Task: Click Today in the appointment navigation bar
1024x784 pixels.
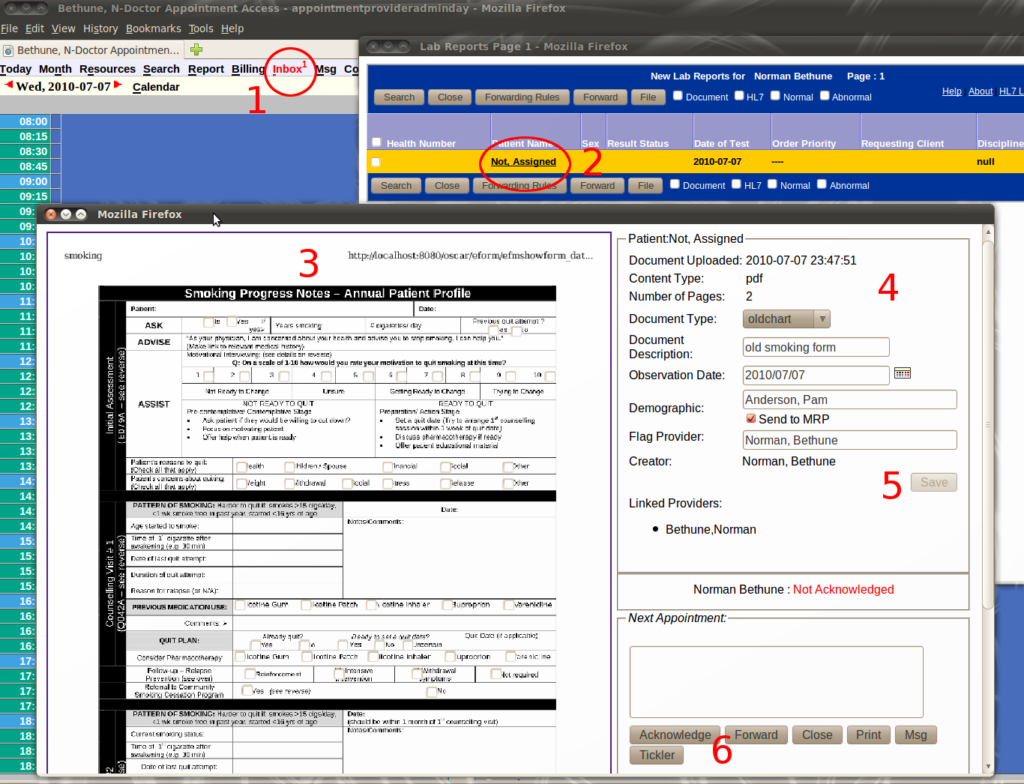Action: pos(16,69)
